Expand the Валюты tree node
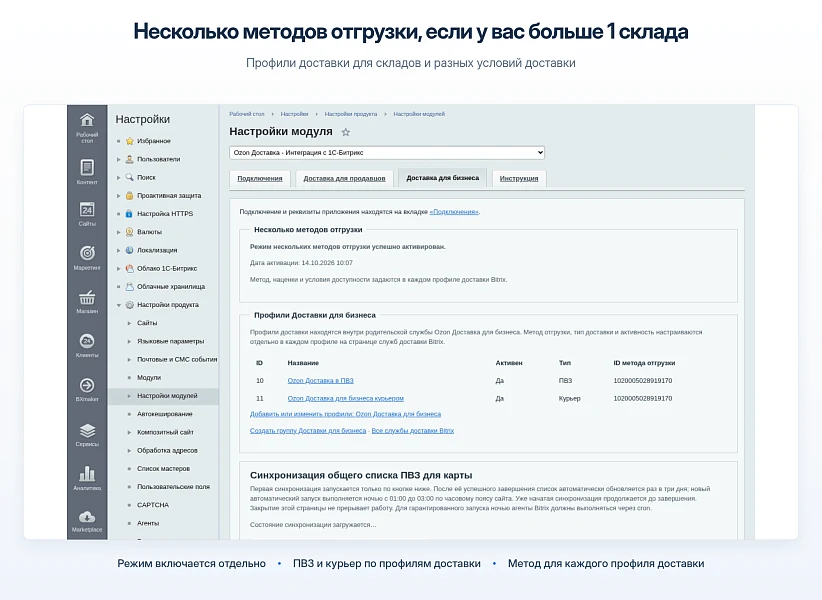 tap(118, 232)
